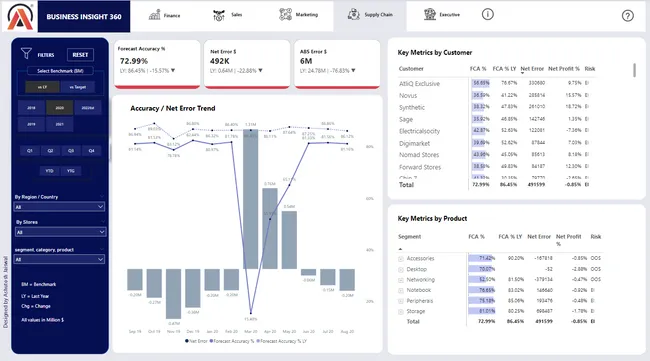Expand the Peripherals segment row
Viewport: 650px width, 361px height.
coord(401,301)
